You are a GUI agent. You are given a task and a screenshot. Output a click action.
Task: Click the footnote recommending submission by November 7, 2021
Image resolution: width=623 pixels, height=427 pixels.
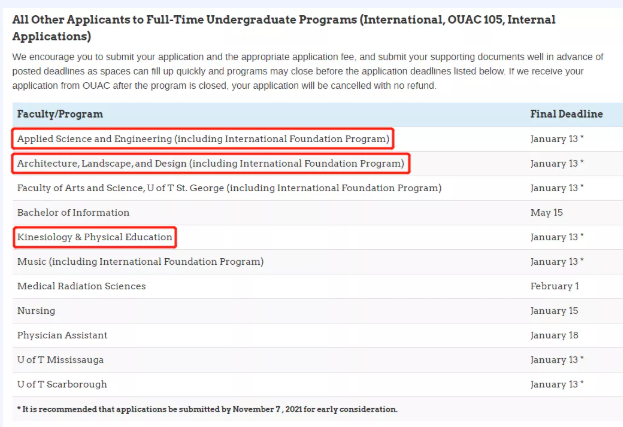click(207, 409)
